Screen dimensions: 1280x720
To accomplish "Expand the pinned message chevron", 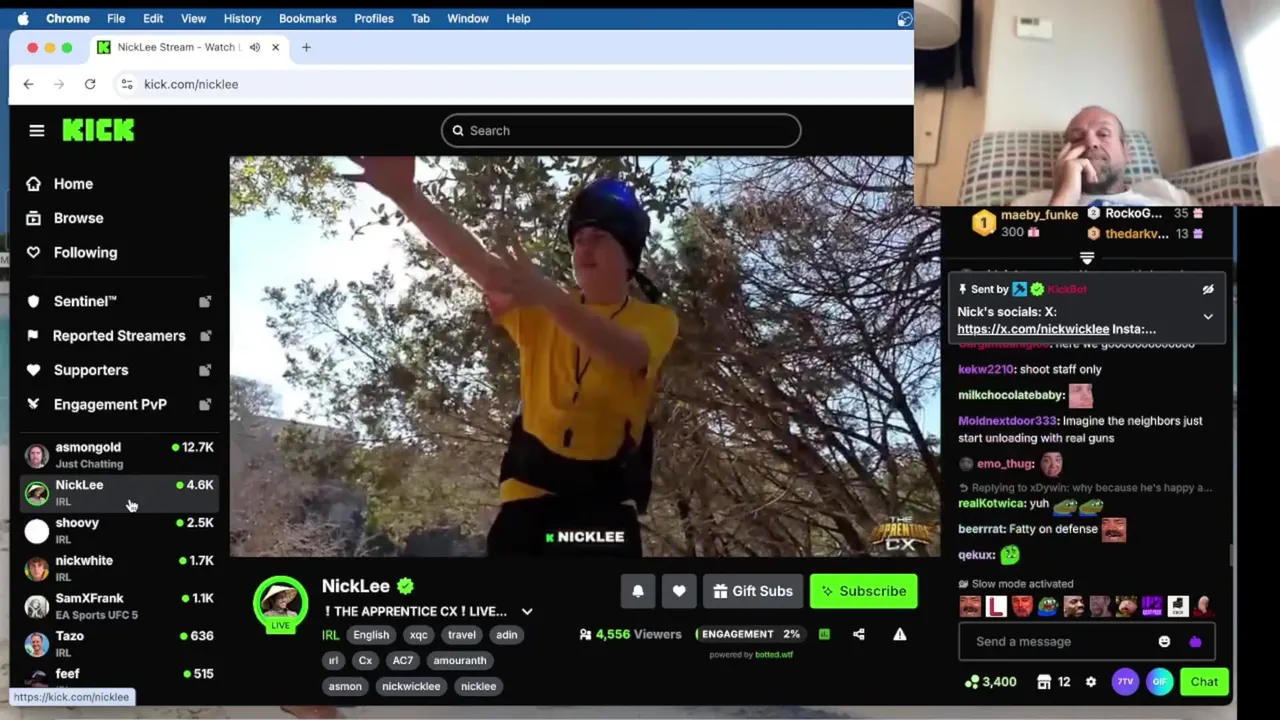I will pyautogui.click(x=1208, y=317).
